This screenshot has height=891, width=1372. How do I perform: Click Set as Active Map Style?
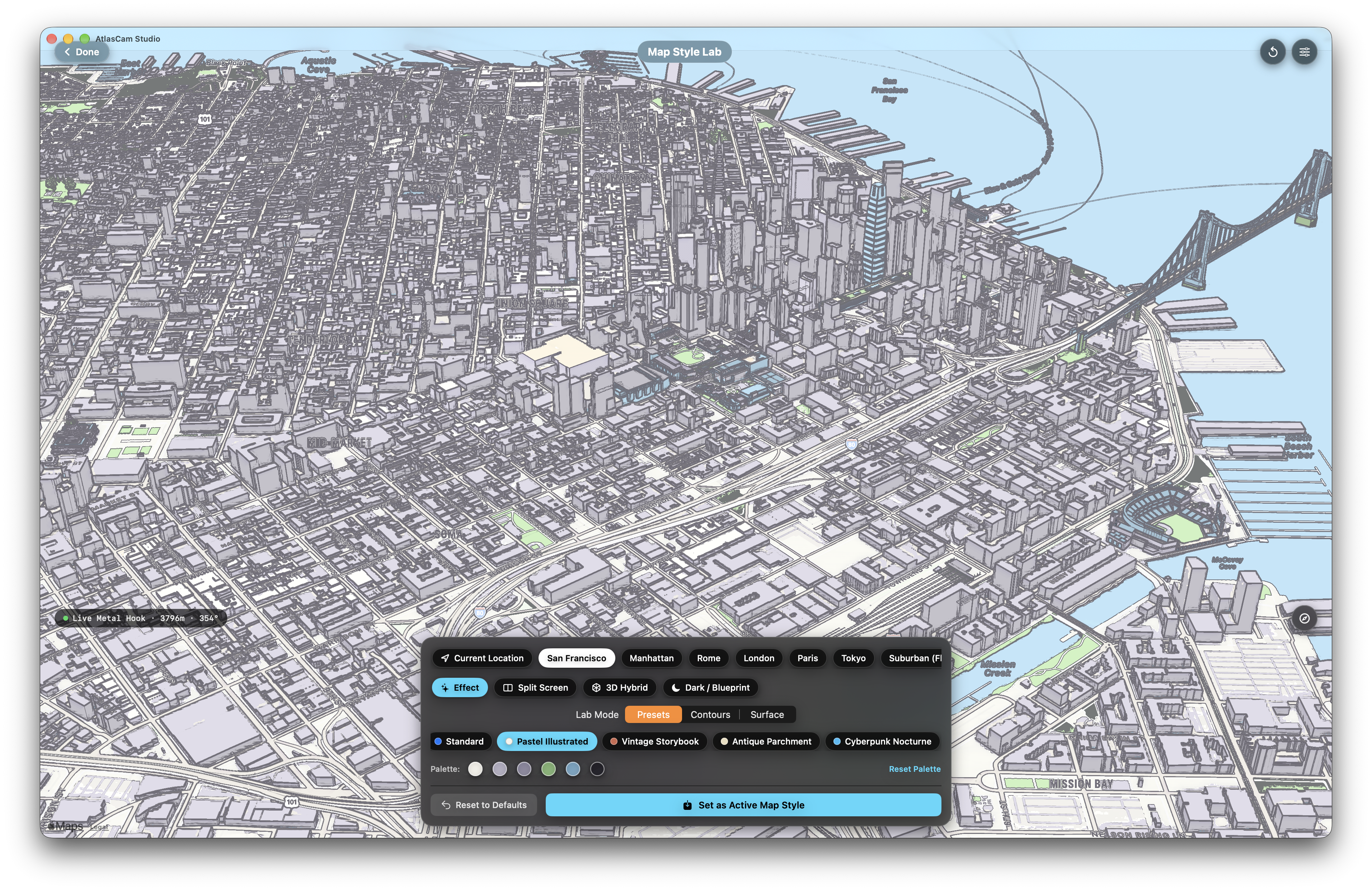click(x=743, y=804)
